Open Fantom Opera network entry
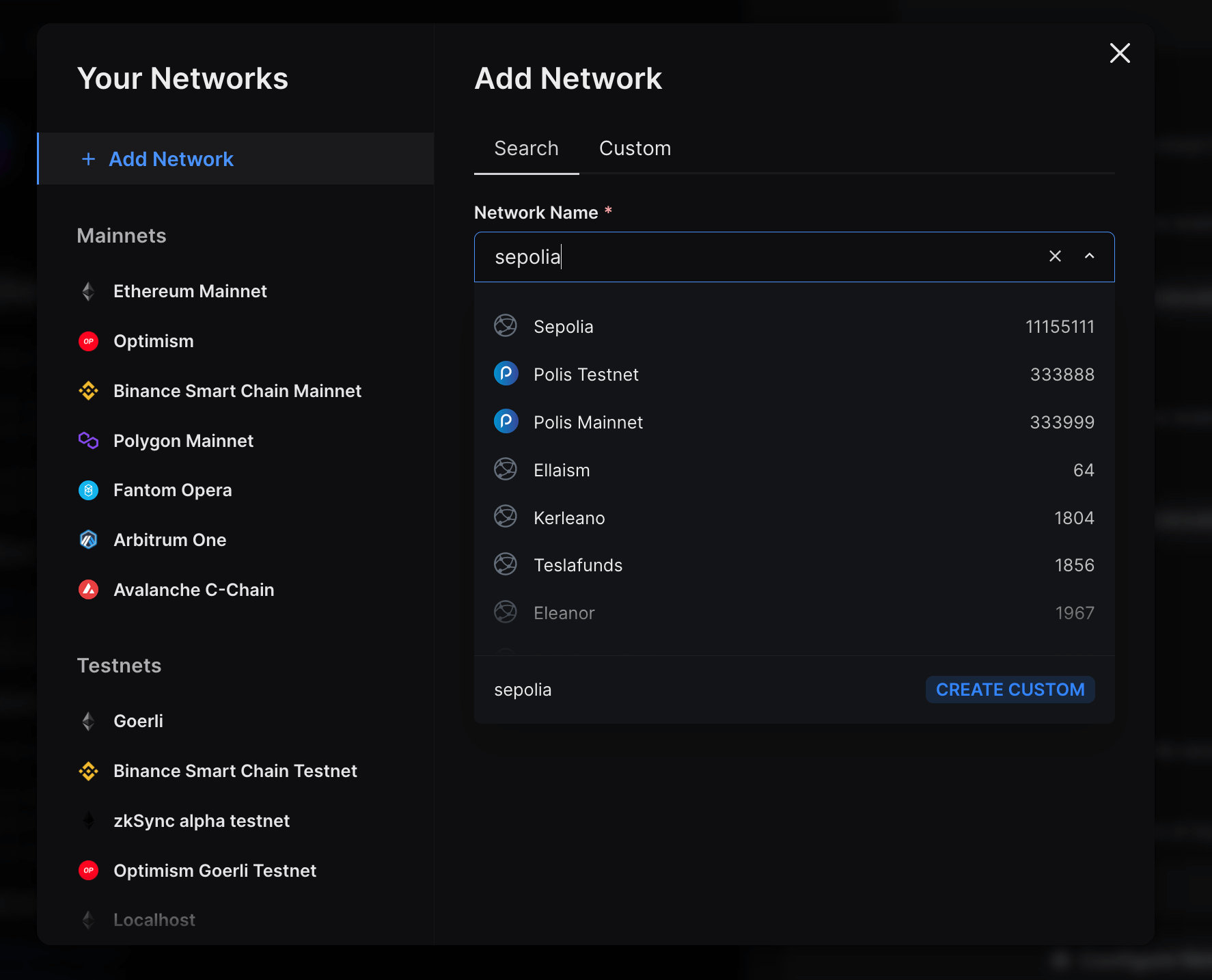This screenshot has height=980, width=1212. (x=236, y=491)
